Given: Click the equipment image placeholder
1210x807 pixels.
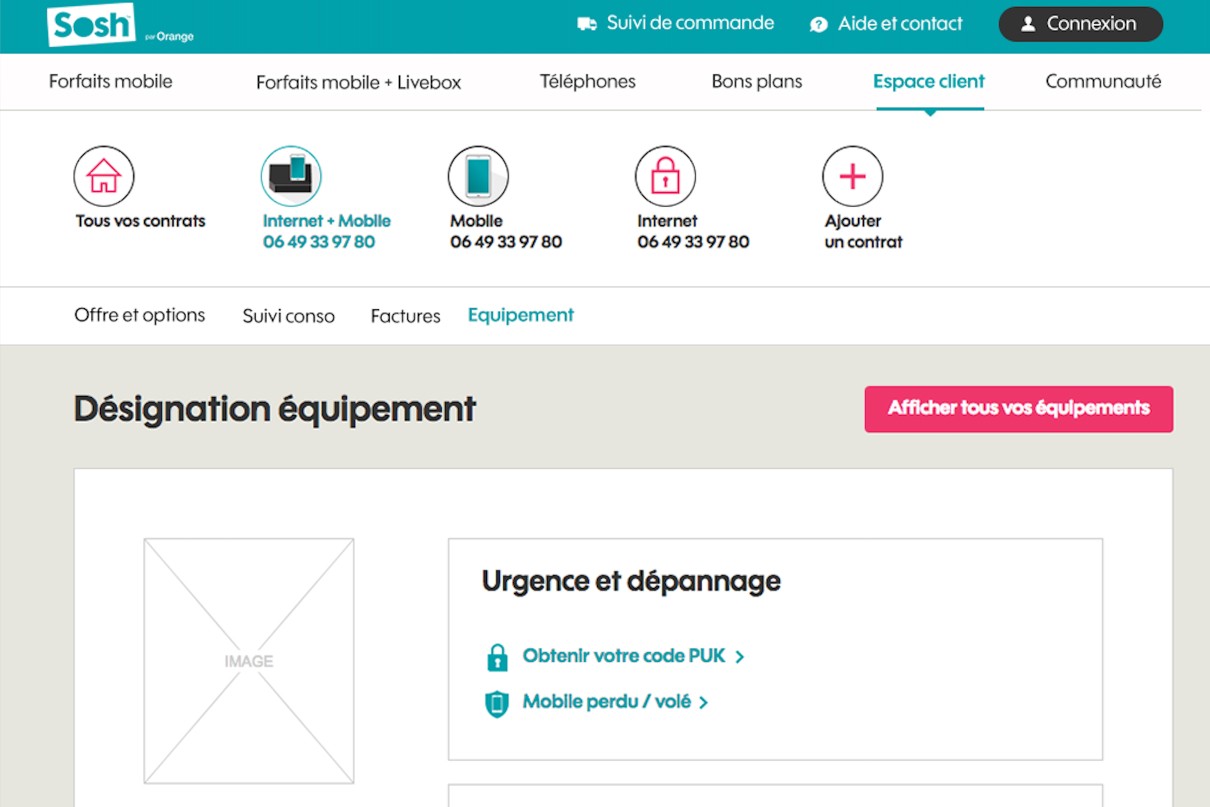Looking at the screenshot, I should [x=249, y=661].
